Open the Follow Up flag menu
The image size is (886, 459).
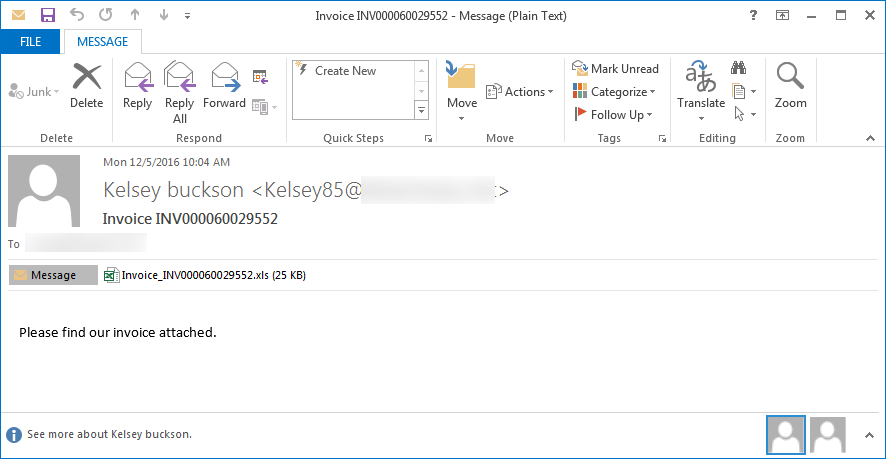click(613, 115)
